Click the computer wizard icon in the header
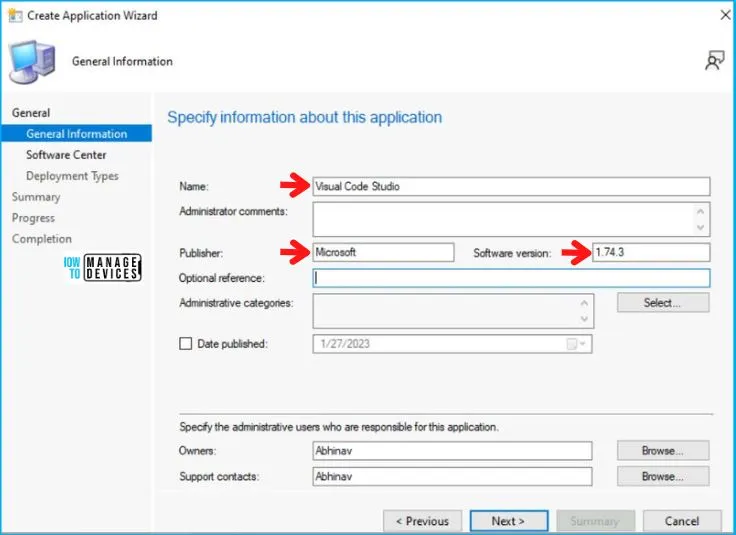The image size is (736, 535). tap(32, 61)
